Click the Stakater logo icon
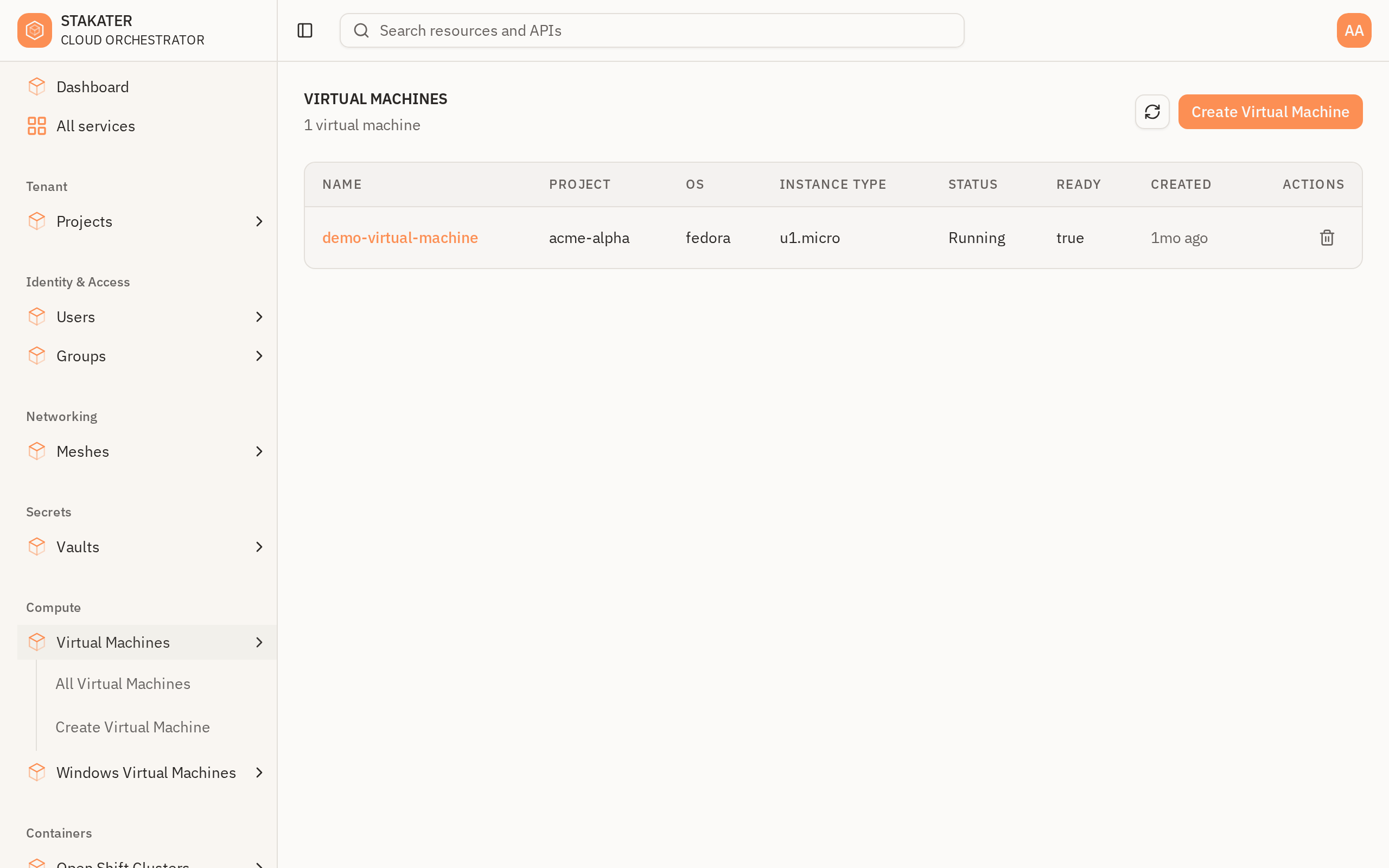1389x868 pixels. click(x=34, y=30)
